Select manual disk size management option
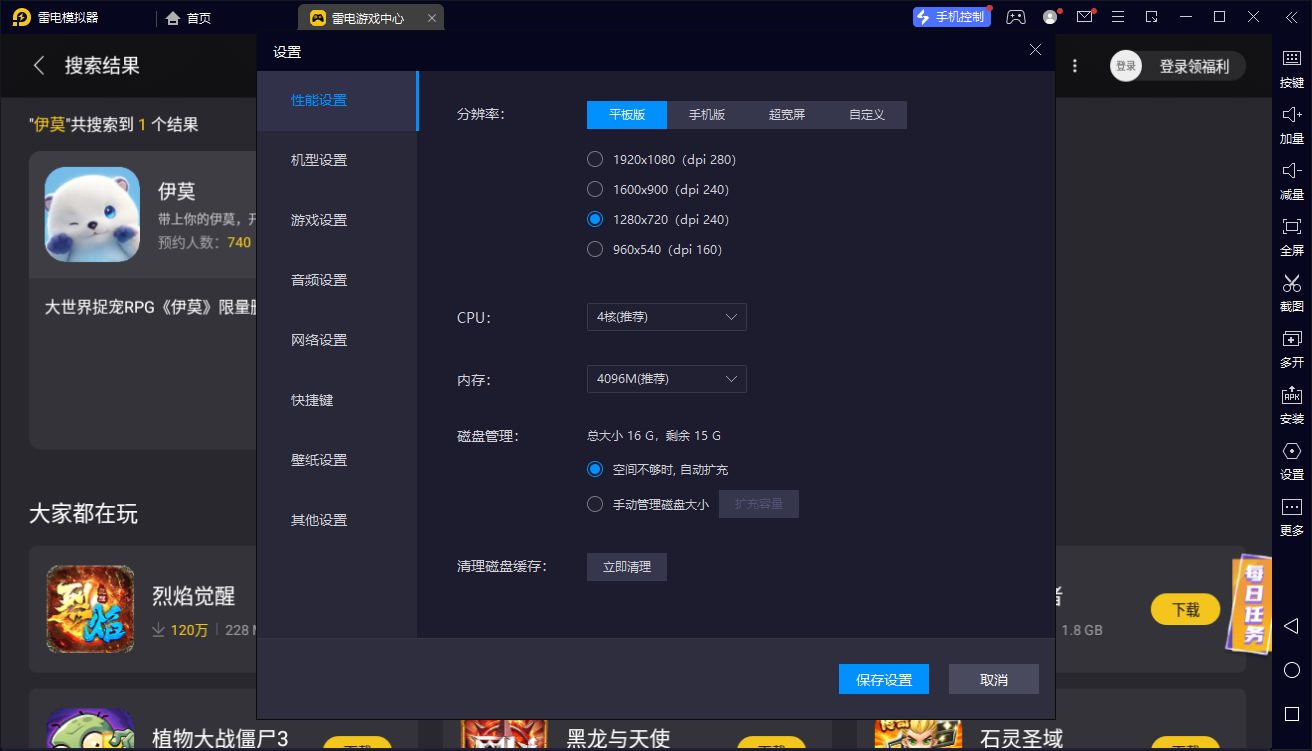Screen dimensions: 1312x751 [595, 504]
